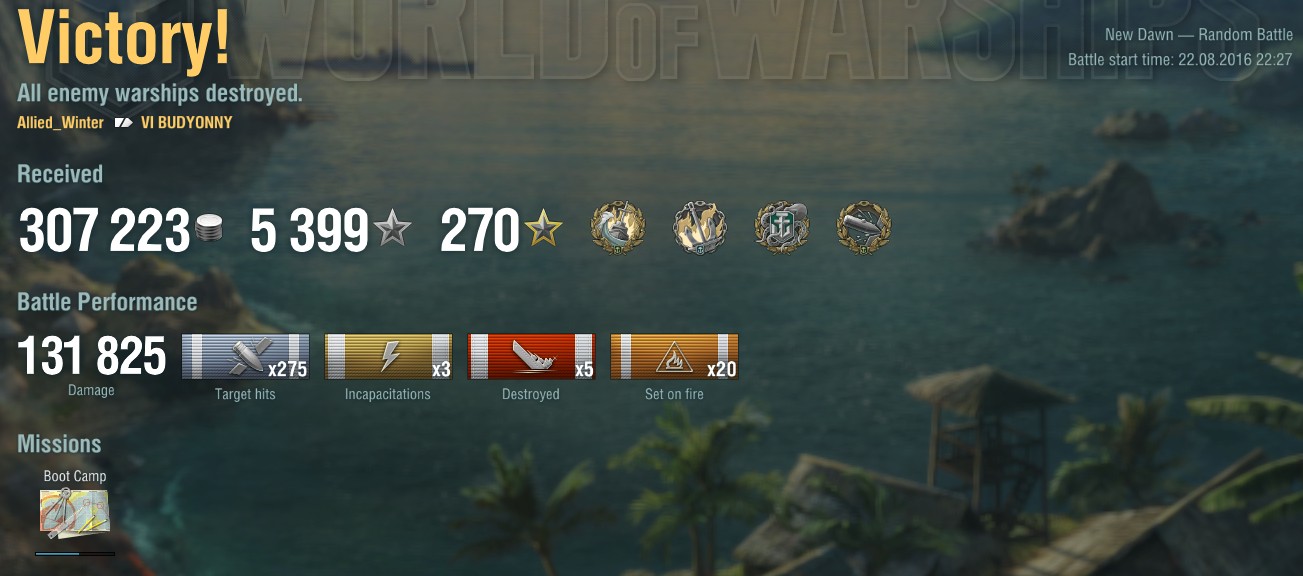The width and height of the screenshot is (1303, 576).
Task: Click the gold free XP star icon
Action: point(544,231)
